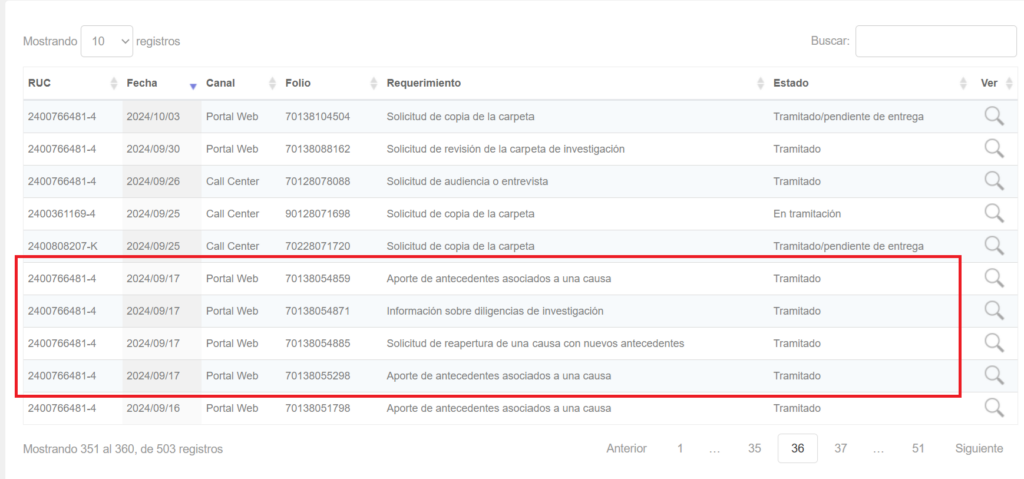Open the record with folio 90128071698
This screenshot has height=479, width=1024.
click(993, 213)
